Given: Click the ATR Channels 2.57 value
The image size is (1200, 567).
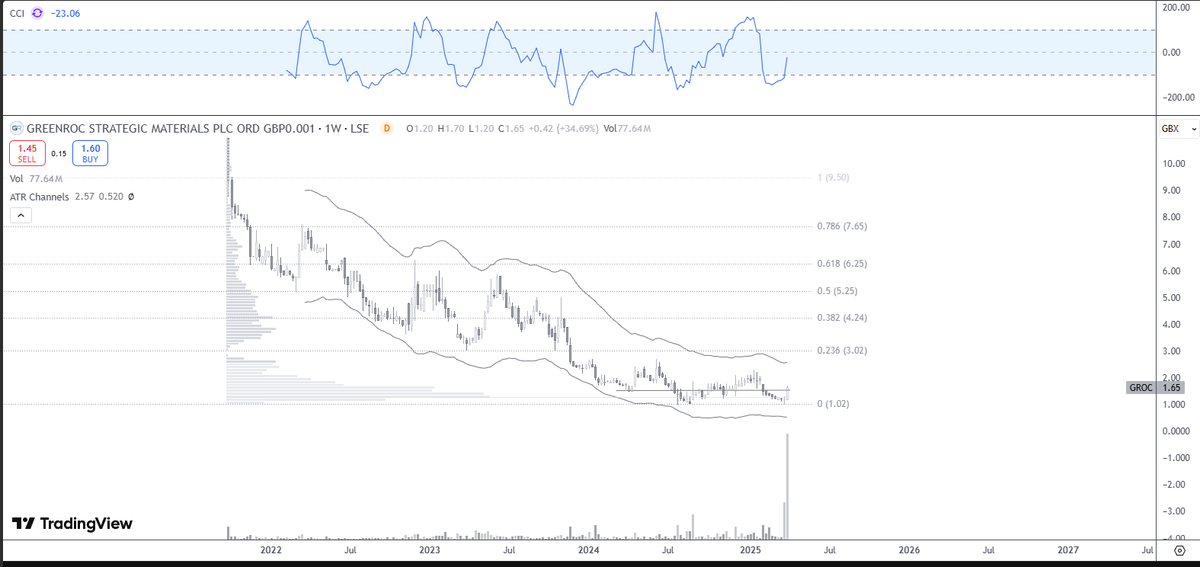Looking at the screenshot, I should pyautogui.click(x=84, y=197).
